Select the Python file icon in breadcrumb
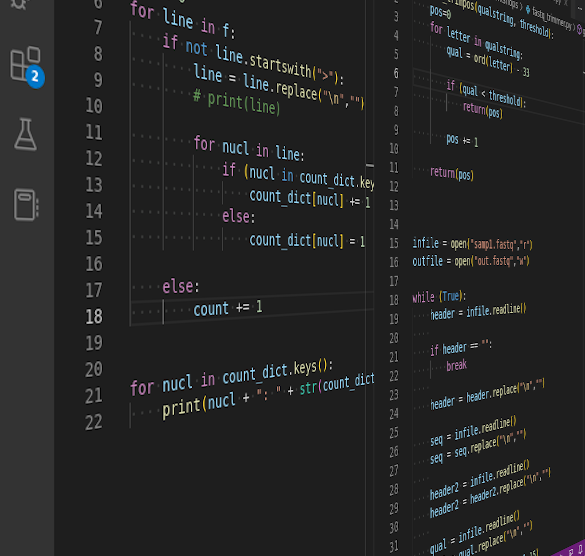Viewport: 585px width, 556px height. 528,9
